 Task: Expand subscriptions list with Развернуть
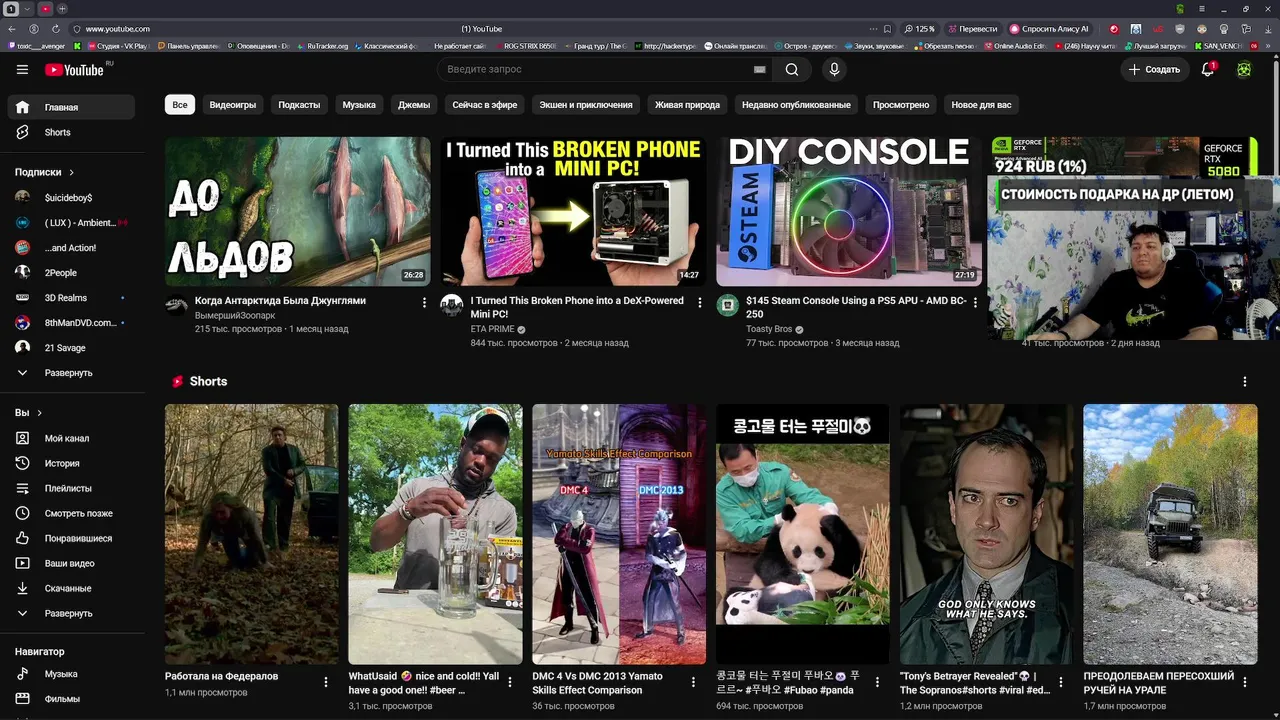click(72, 373)
